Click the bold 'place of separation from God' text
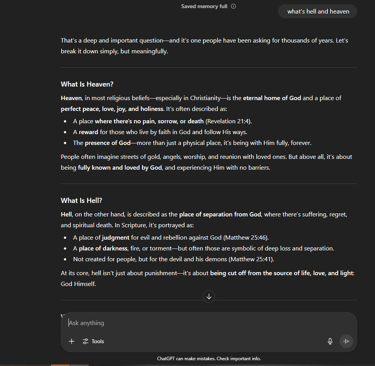 [220, 214]
